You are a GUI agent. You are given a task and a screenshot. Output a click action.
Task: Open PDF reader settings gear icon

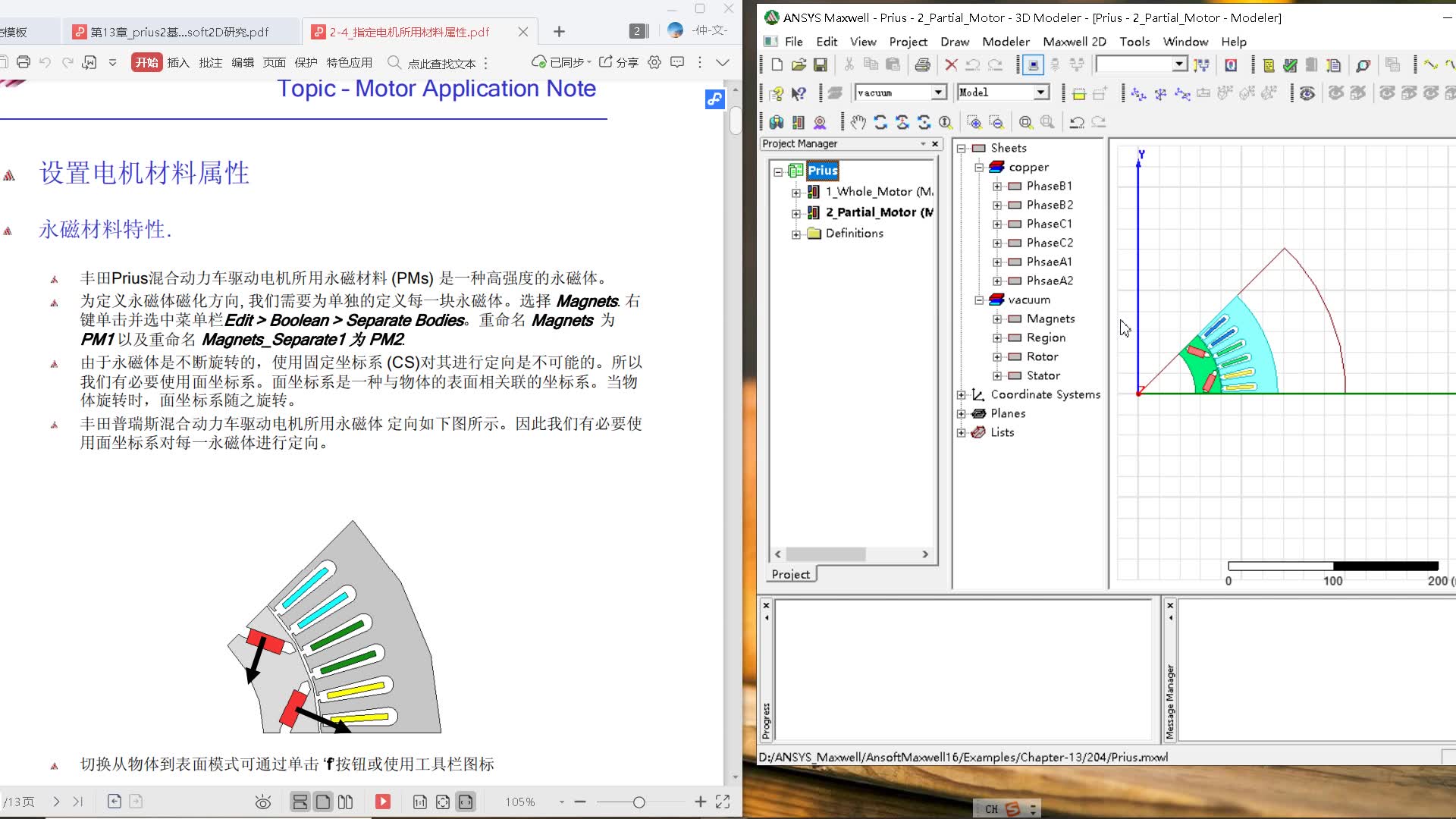point(654,62)
